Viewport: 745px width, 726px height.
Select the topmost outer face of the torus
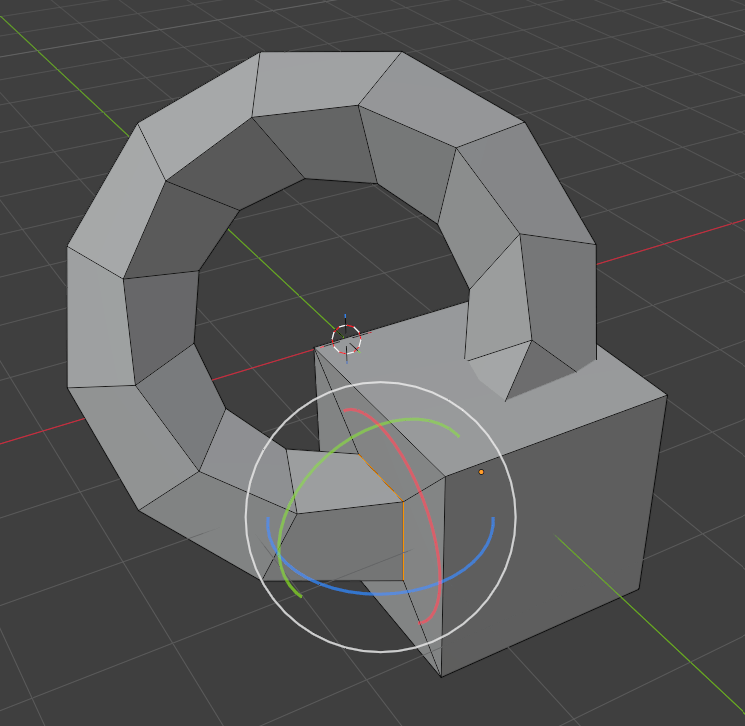tap(328, 81)
